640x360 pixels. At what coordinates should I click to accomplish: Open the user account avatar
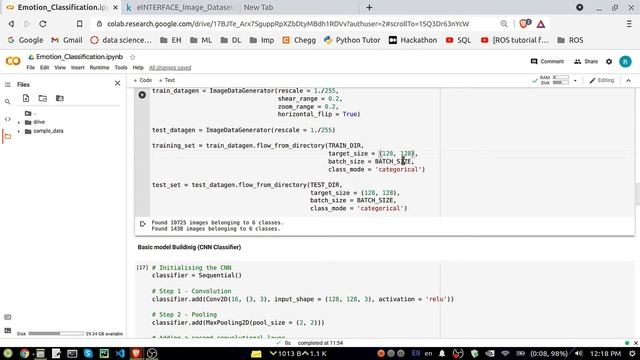(625, 62)
